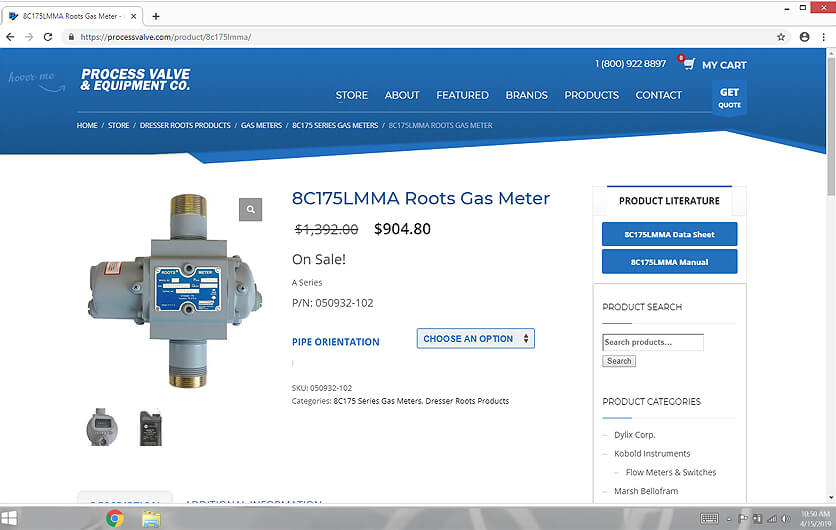Open the CONTACT menu
Image resolution: width=836 pixels, height=530 pixels.
(x=658, y=95)
